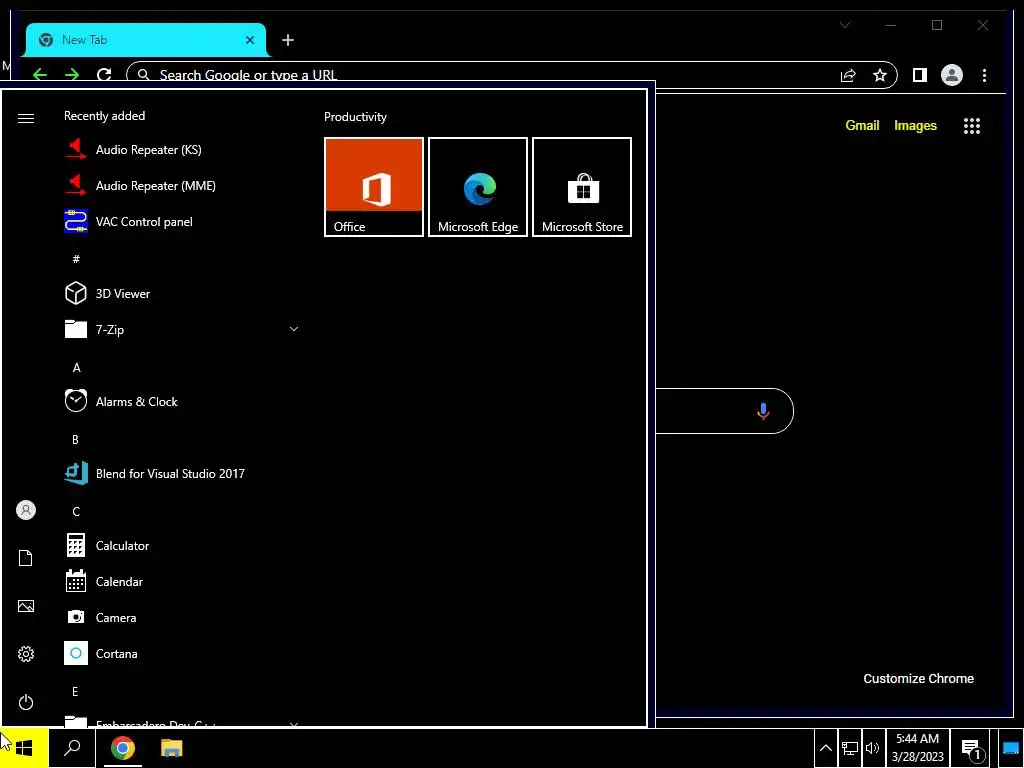Screen dimensions: 1024x768
Task: Click the Windows Start button
Action: (x=24, y=748)
